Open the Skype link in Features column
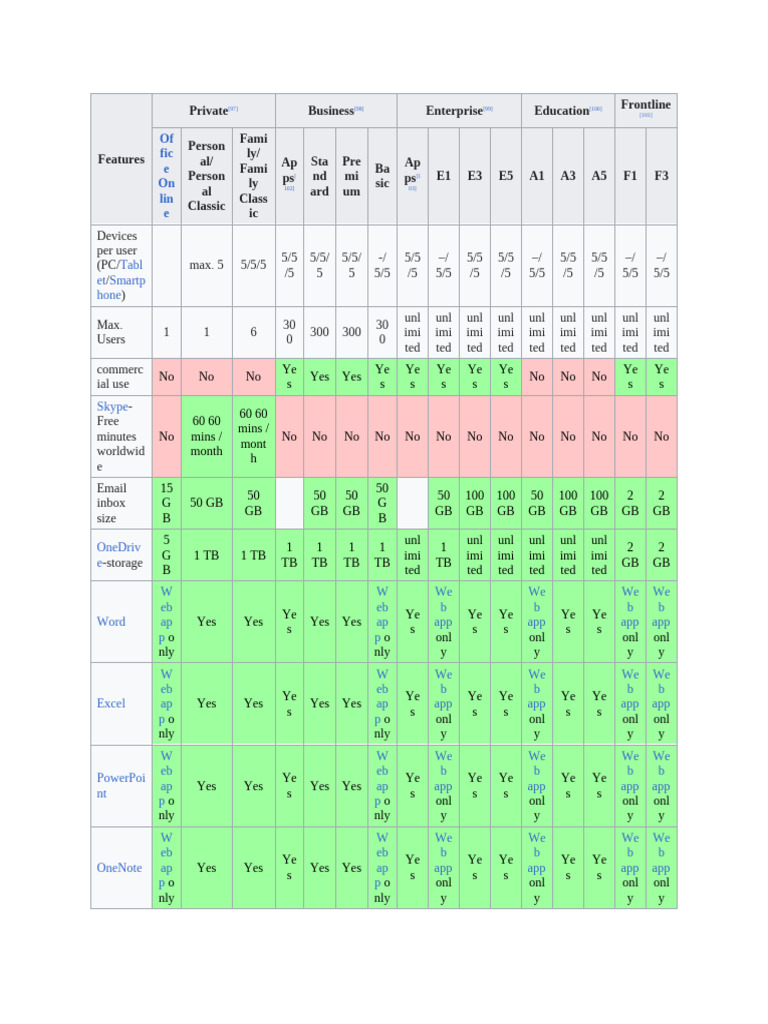768x1024 pixels. pyautogui.click(x=112, y=406)
